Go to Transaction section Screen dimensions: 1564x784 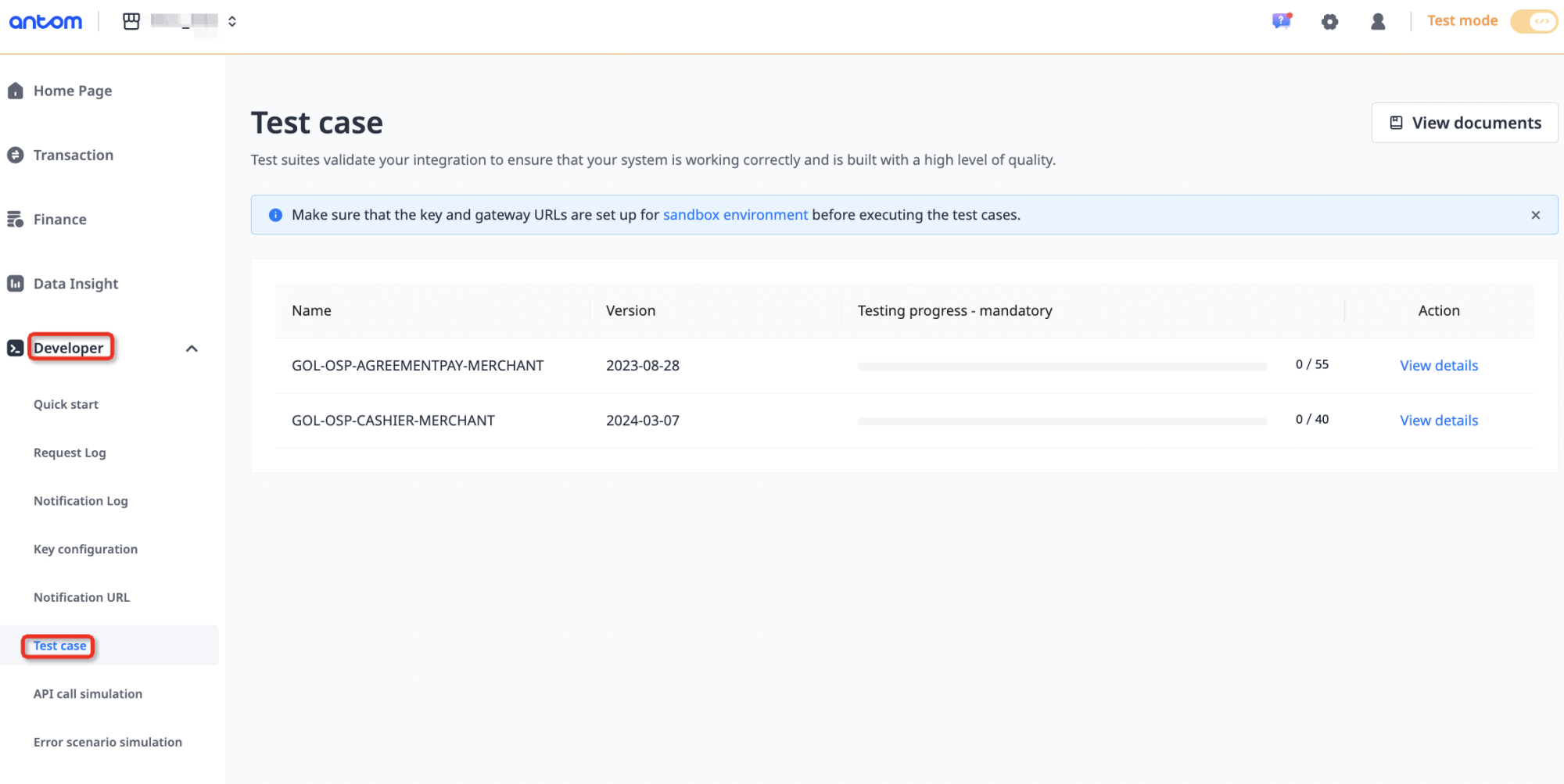(x=74, y=155)
